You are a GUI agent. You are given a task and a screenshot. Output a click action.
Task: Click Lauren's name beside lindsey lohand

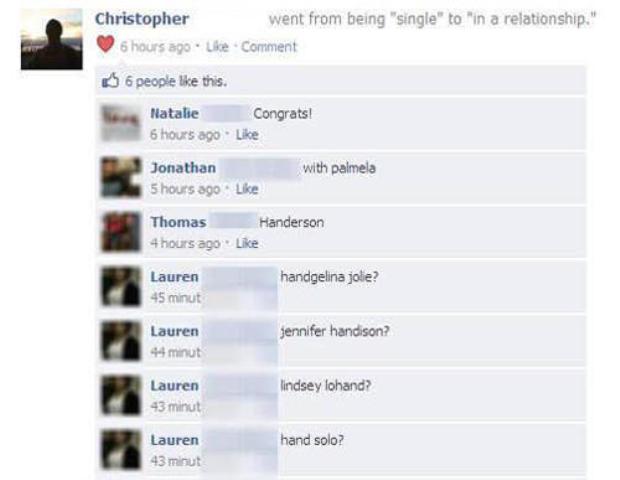(x=174, y=386)
